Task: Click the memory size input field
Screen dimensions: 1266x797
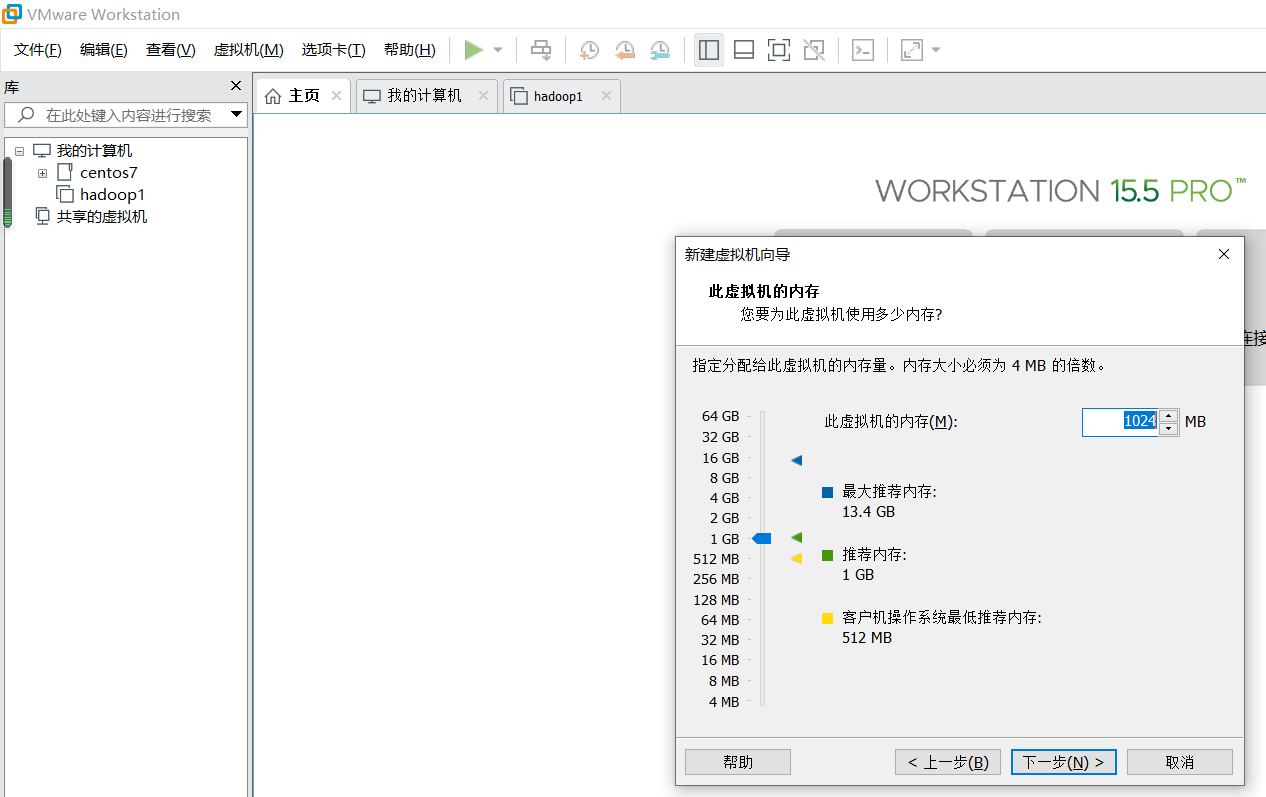Action: pyautogui.click(x=1120, y=422)
